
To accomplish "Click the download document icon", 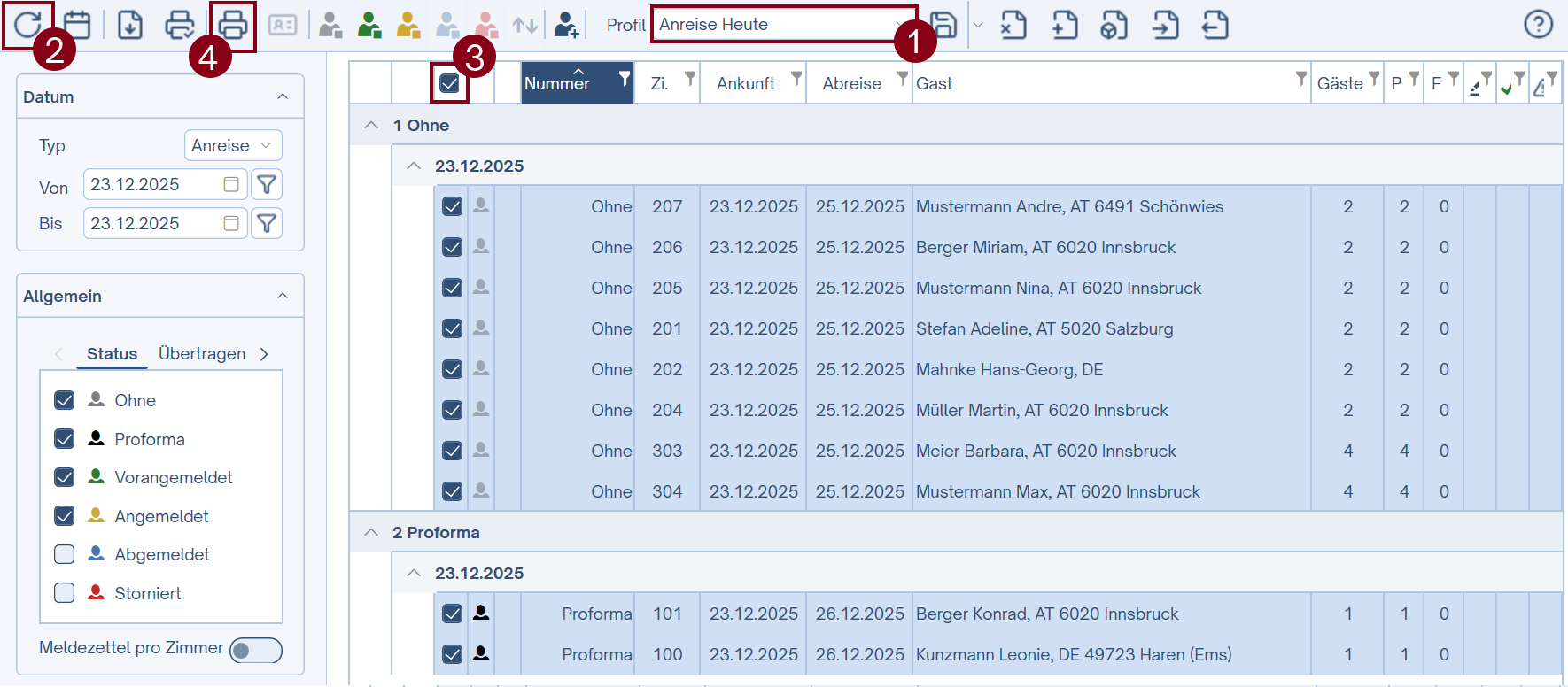I will 130,25.
